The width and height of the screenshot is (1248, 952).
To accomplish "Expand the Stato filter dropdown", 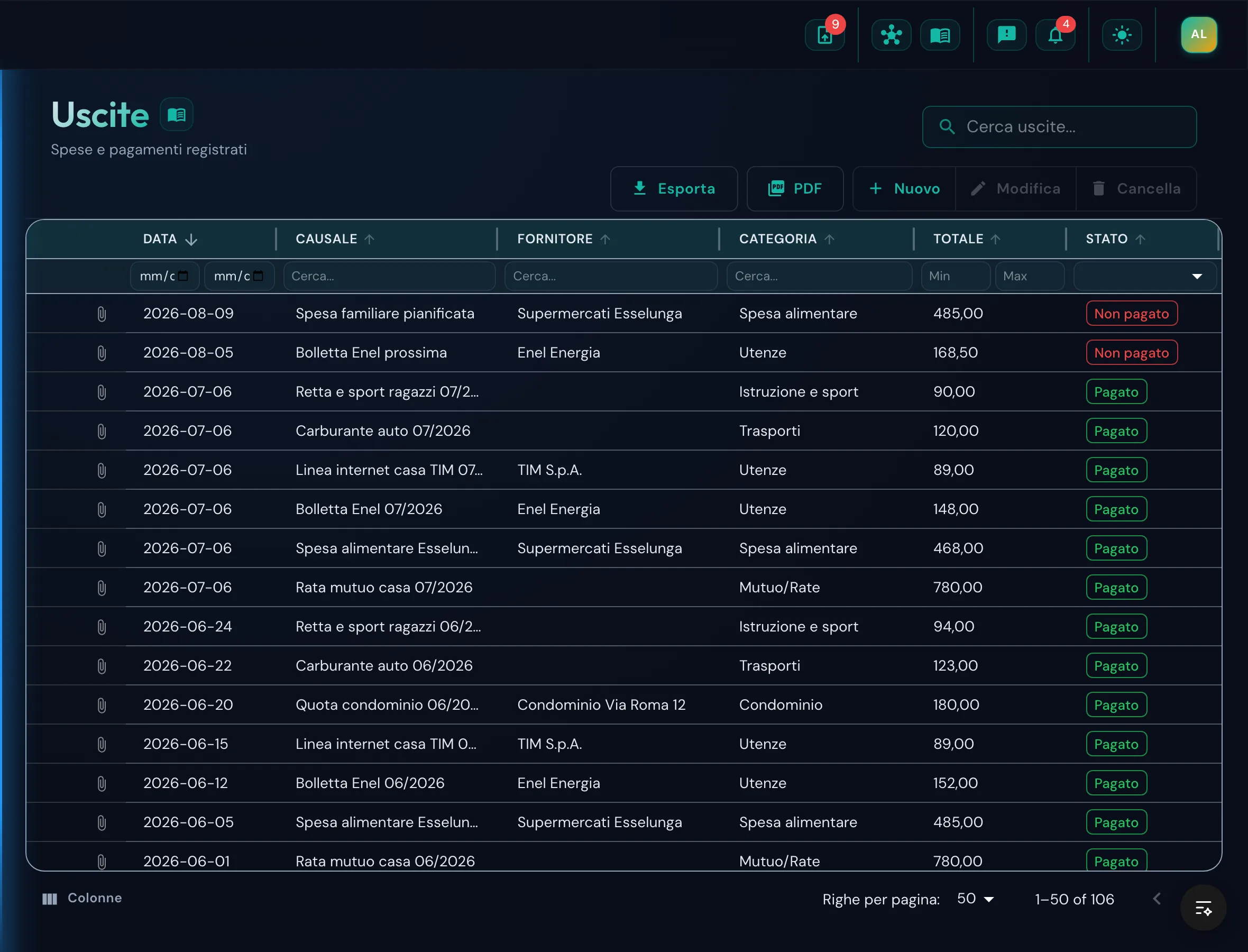I will coord(1145,276).
